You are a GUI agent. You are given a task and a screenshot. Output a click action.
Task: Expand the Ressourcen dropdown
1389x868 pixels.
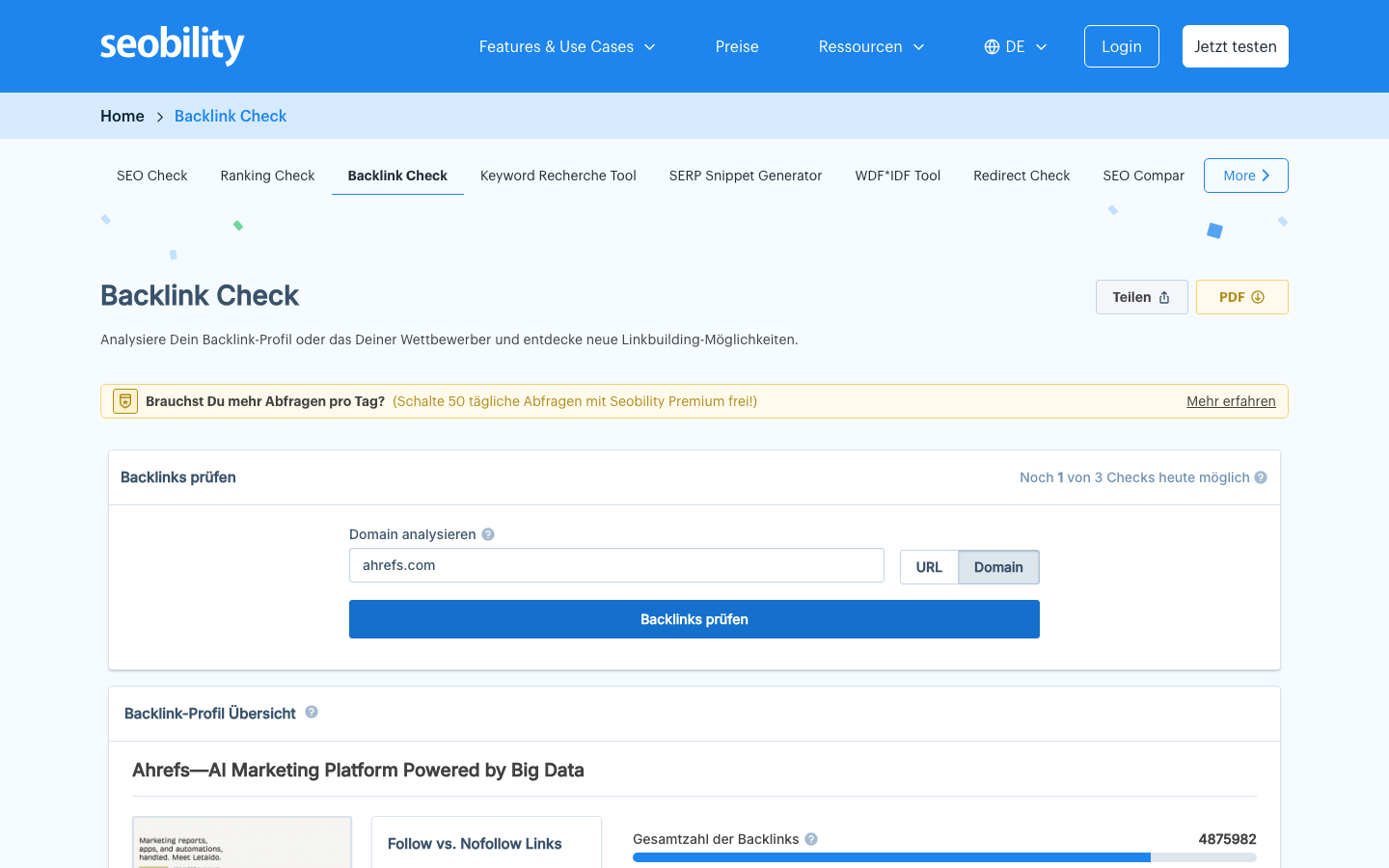(871, 46)
